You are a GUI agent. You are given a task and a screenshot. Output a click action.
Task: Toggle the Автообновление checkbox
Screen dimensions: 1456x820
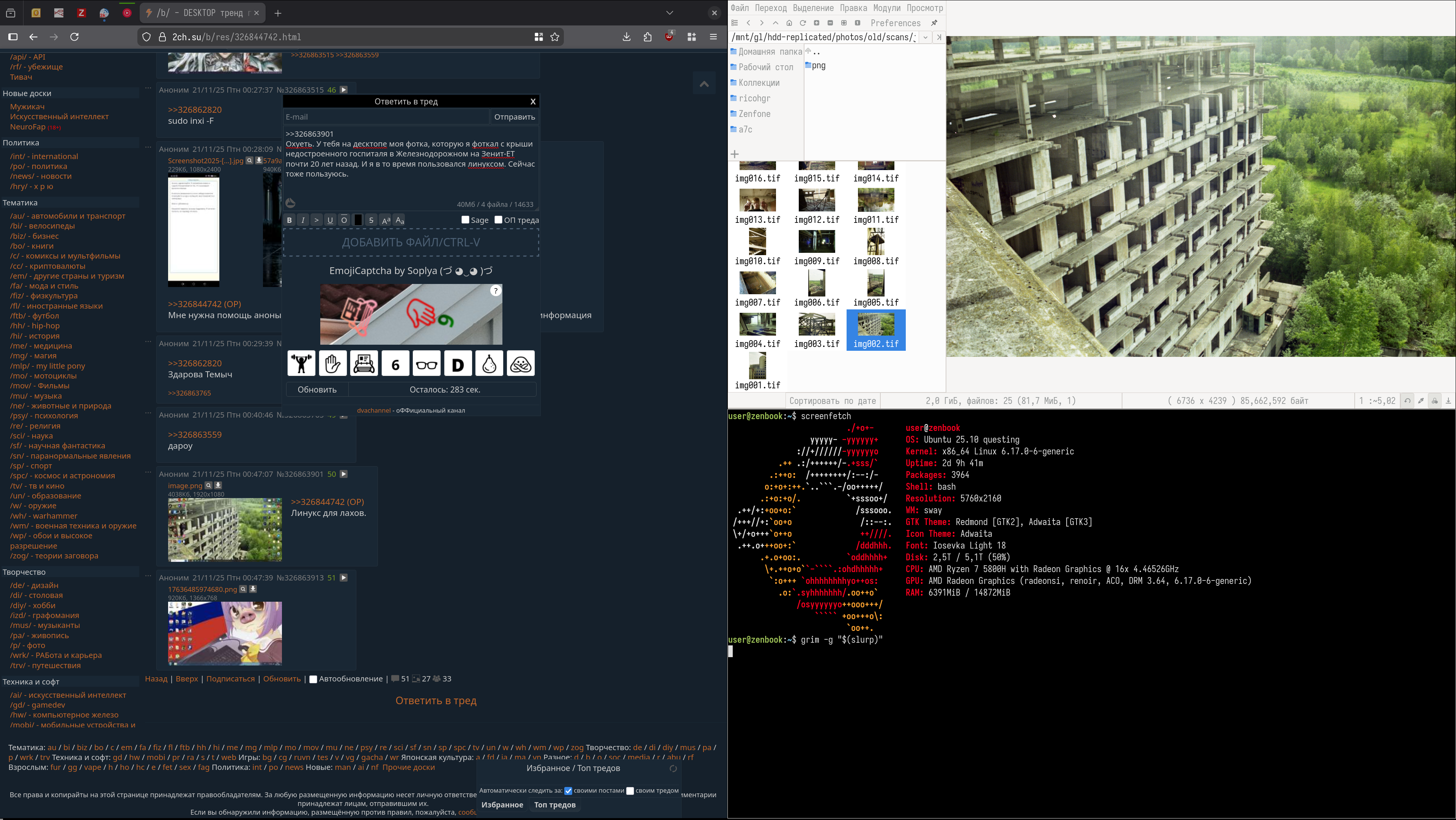coord(313,679)
